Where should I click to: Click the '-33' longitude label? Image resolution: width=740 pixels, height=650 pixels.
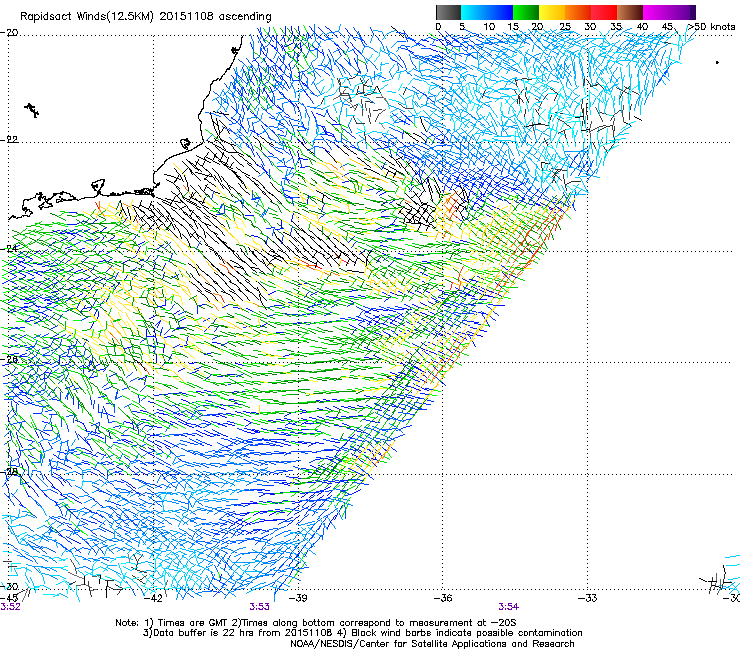588,598
